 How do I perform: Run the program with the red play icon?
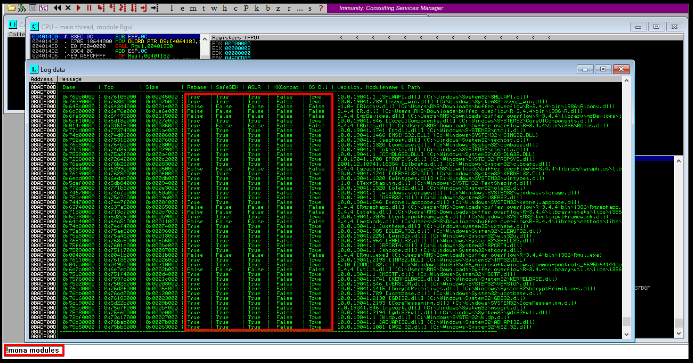point(79,8)
